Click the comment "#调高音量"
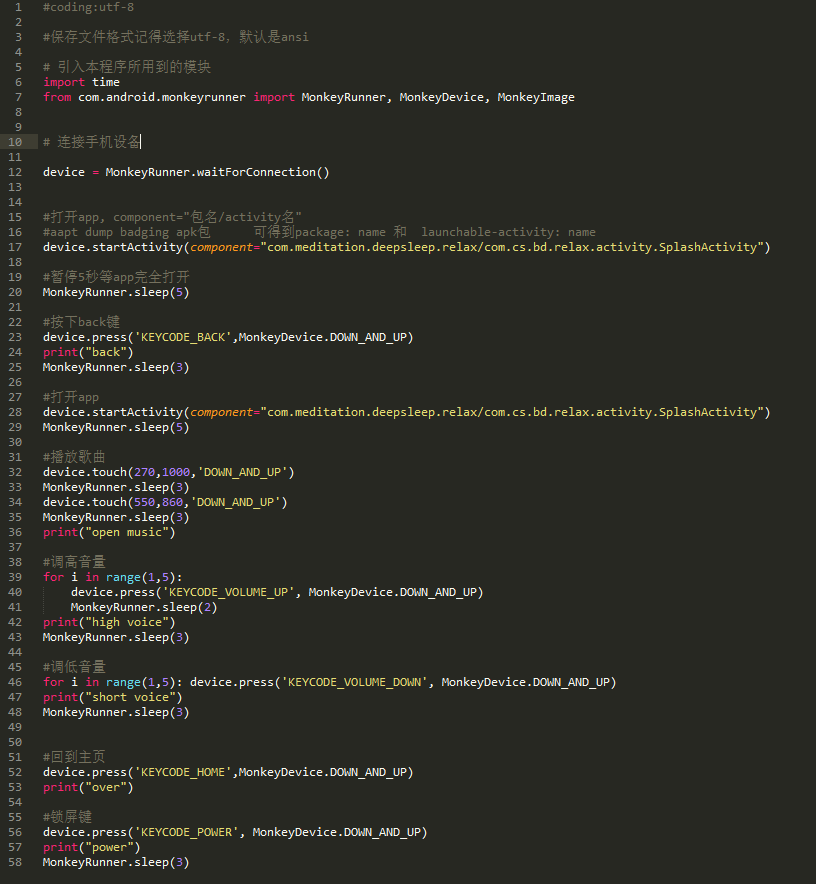The width and height of the screenshot is (816, 884). (x=74, y=563)
